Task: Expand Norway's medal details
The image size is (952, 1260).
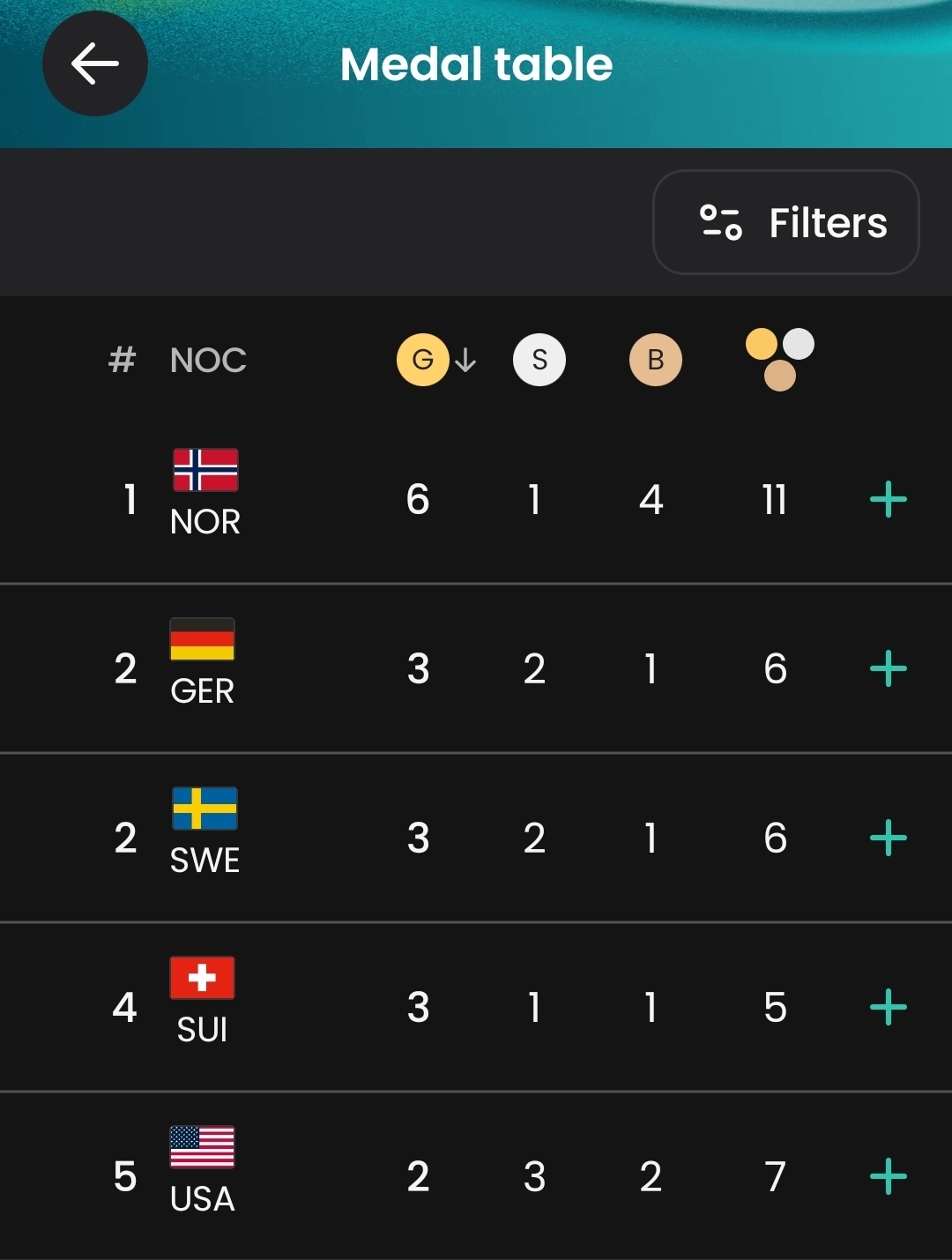Action: point(888,500)
